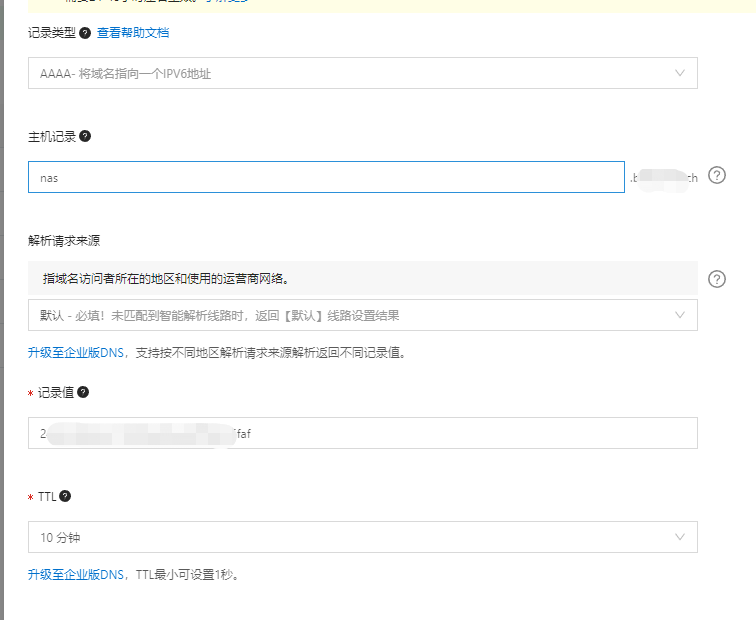Click circled question mark beside 解析请求来源 description
This screenshot has height=620, width=756.
tap(716, 279)
